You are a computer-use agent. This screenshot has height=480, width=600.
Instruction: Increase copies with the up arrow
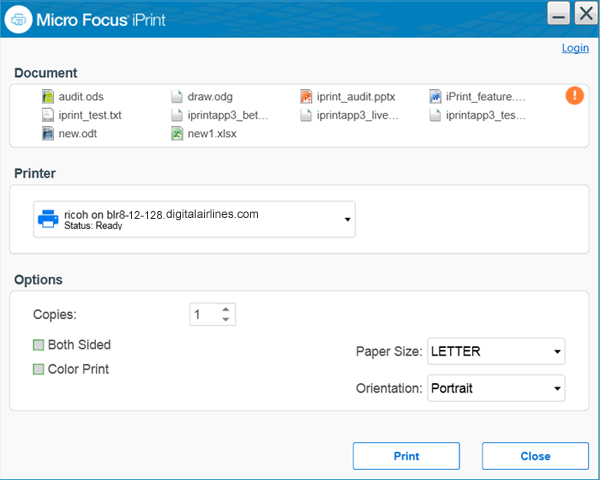coord(227,309)
